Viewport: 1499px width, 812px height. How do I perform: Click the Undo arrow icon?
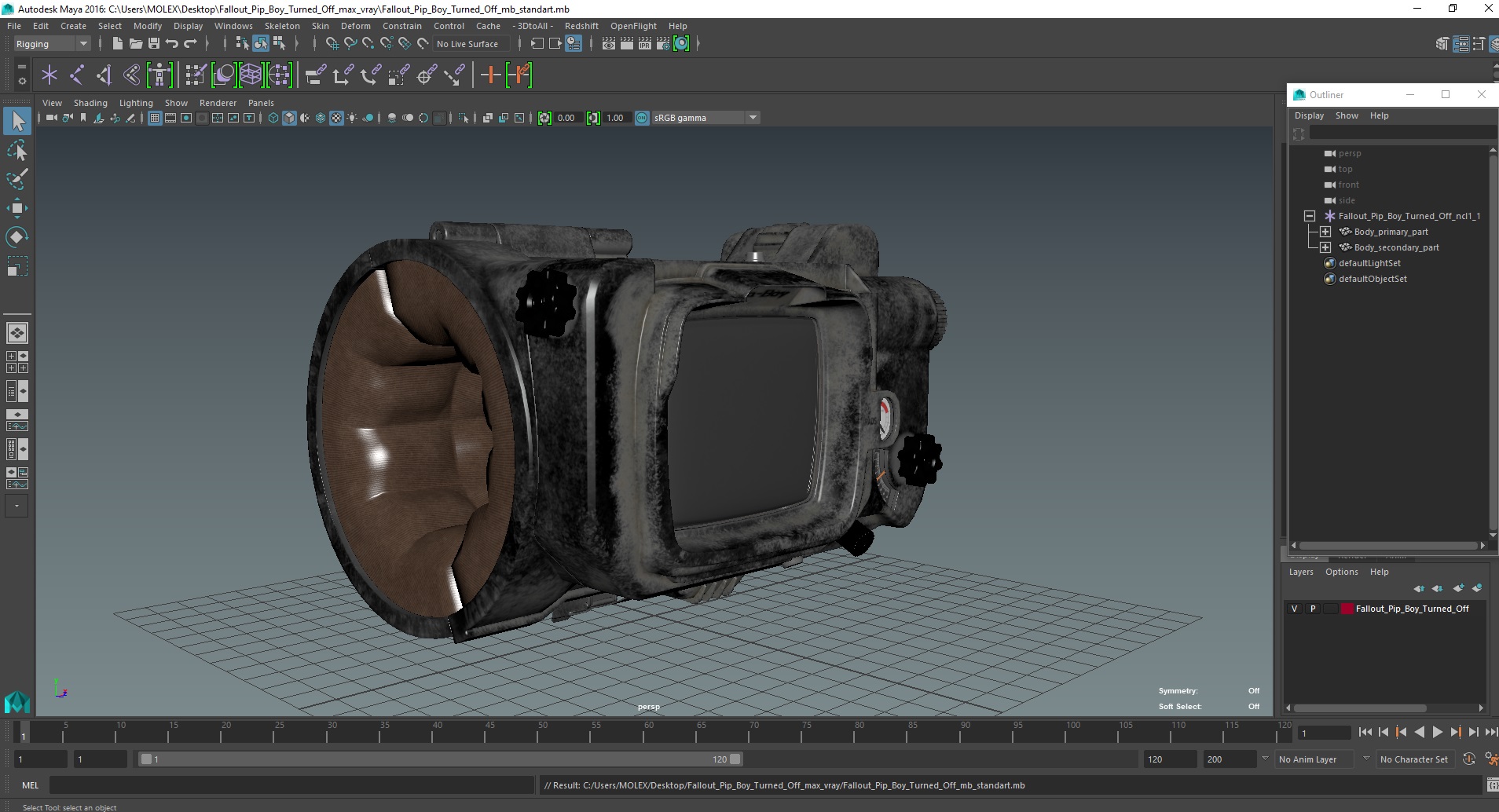pyautogui.click(x=172, y=44)
